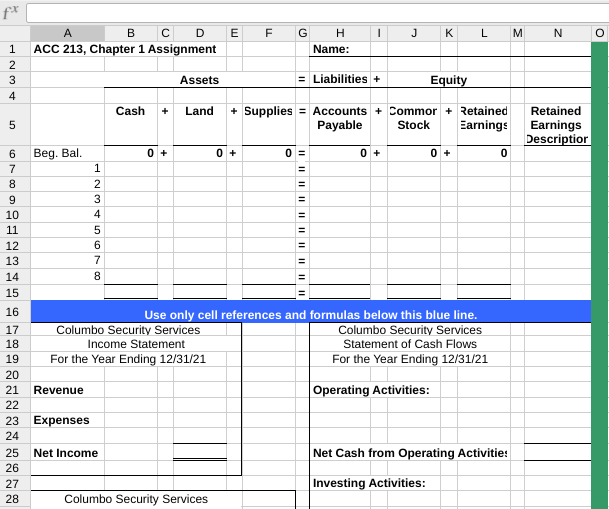Select column N header

pyautogui.click(x=558, y=33)
